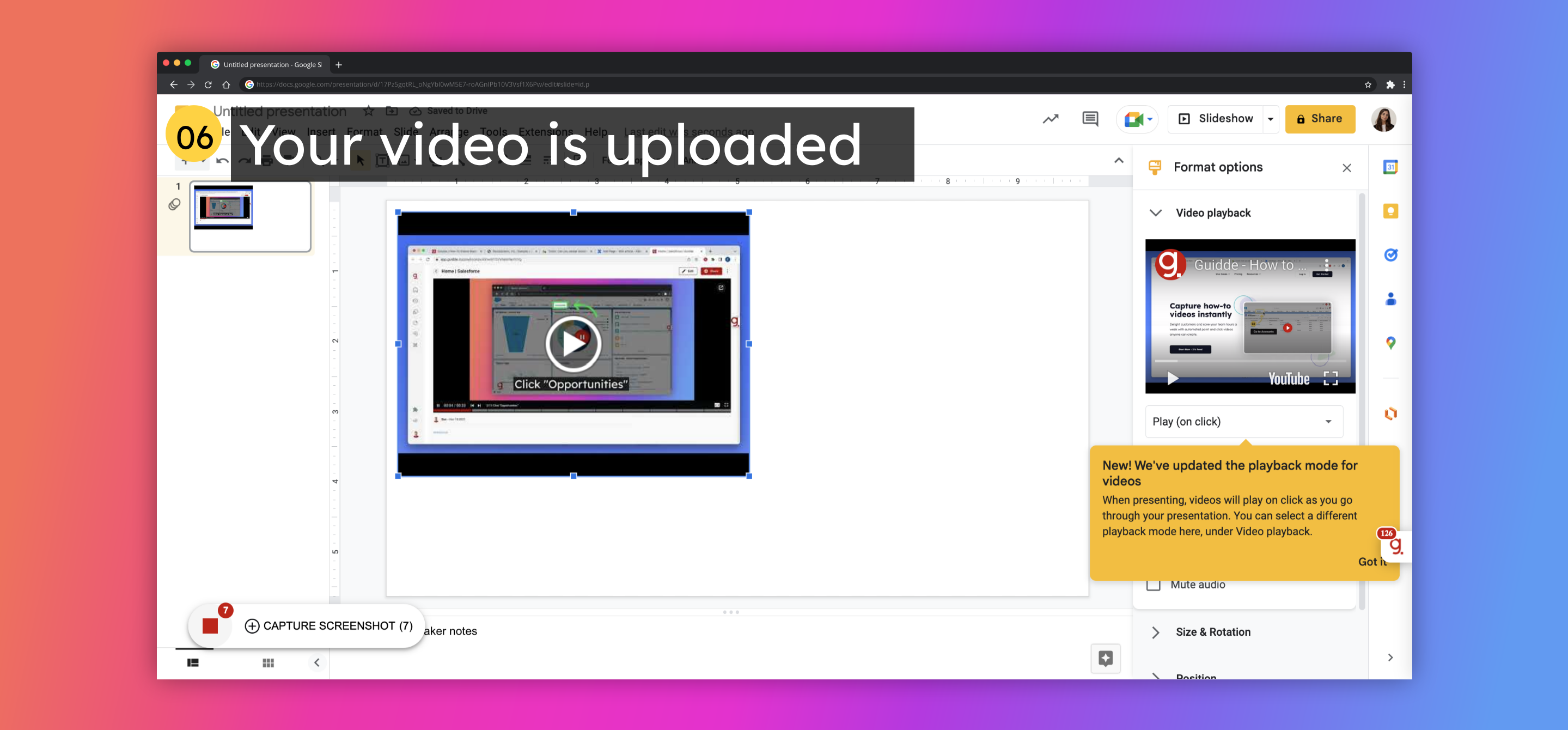The image size is (1568, 730).
Task: Open the Guidde floating widget with 126 badge
Action: point(1396,545)
